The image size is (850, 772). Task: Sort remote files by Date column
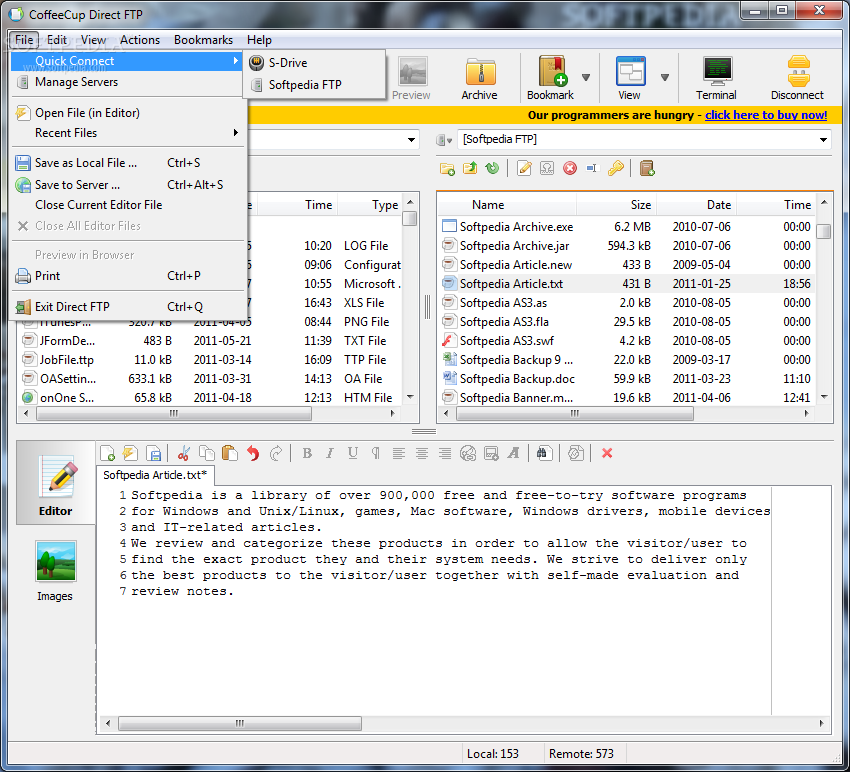coord(697,205)
